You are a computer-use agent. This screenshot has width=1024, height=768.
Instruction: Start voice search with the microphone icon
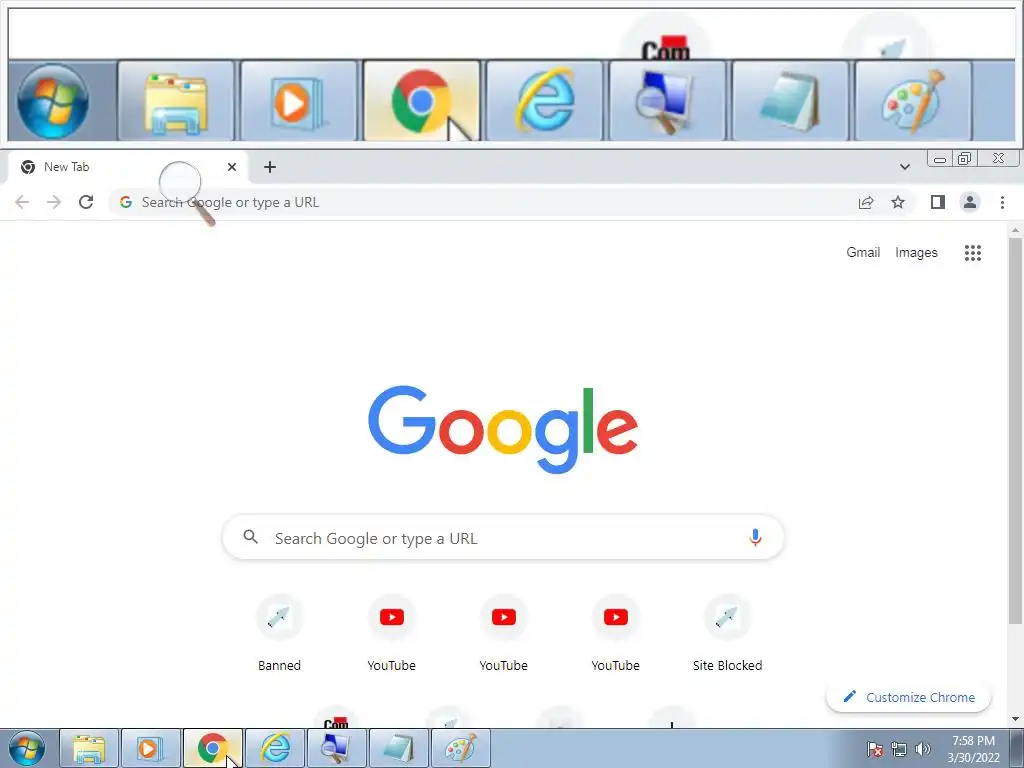click(x=755, y=537)
